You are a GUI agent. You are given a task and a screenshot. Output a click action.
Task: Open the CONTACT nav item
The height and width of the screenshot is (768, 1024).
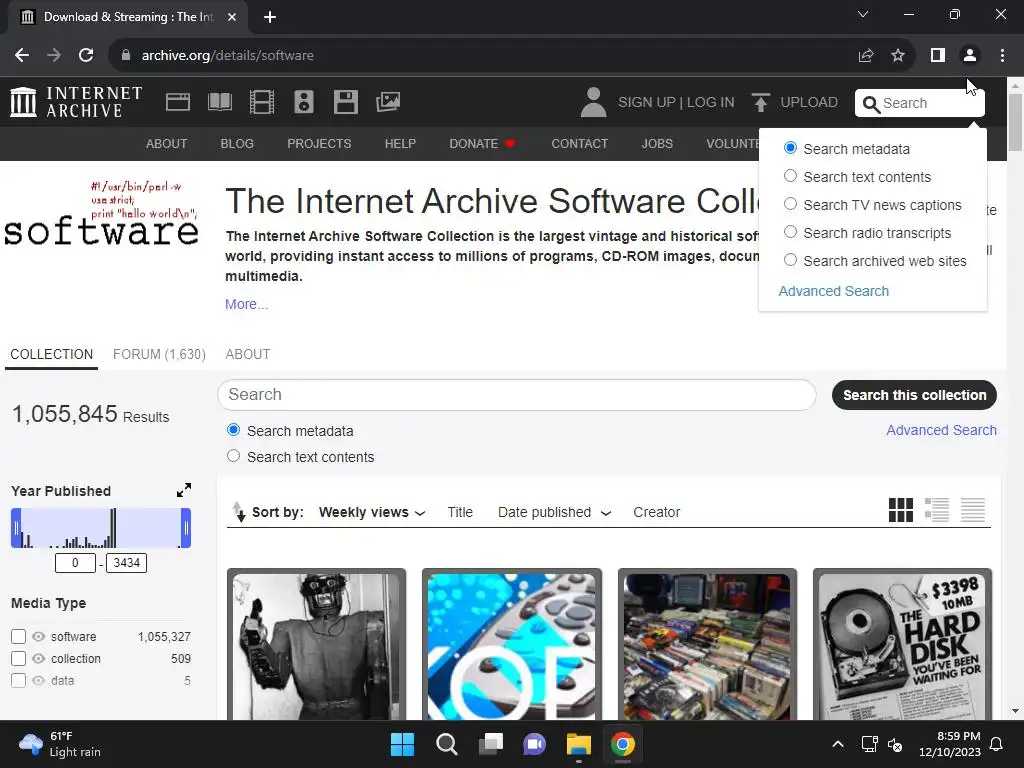coord(579,144)
